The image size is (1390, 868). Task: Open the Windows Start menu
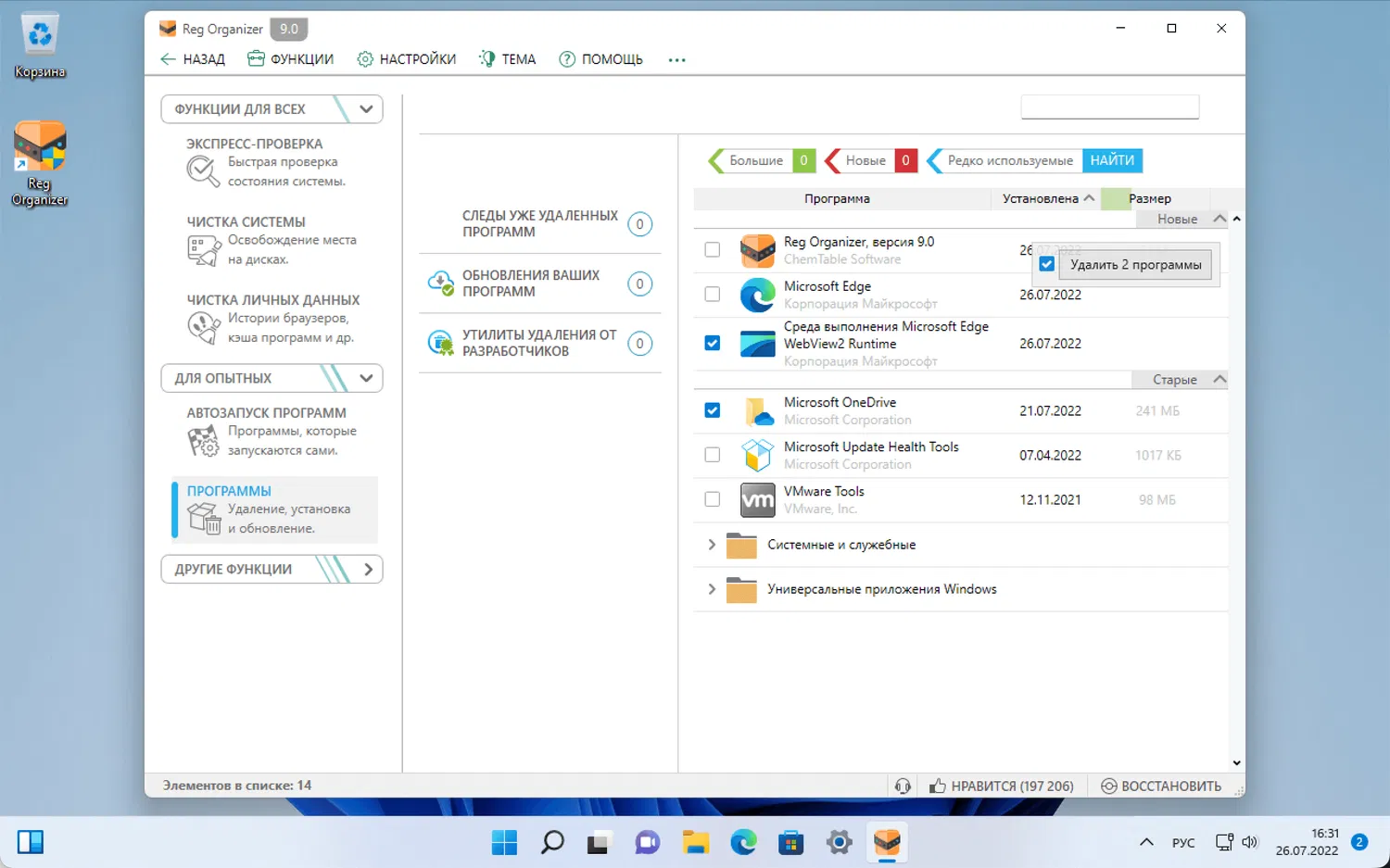pyautogui.click(x=504, y=842)
